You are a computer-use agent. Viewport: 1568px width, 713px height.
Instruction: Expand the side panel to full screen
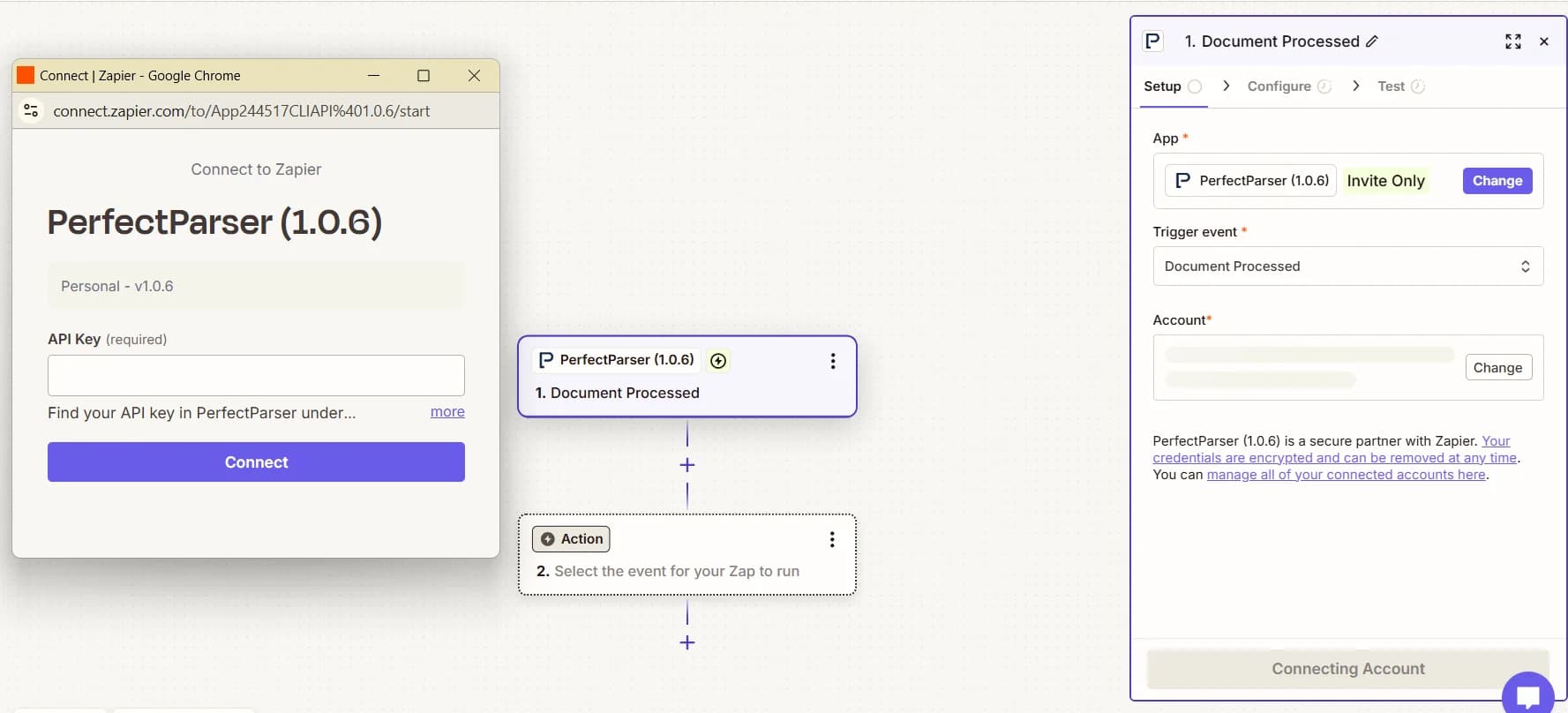point(1513,41)
